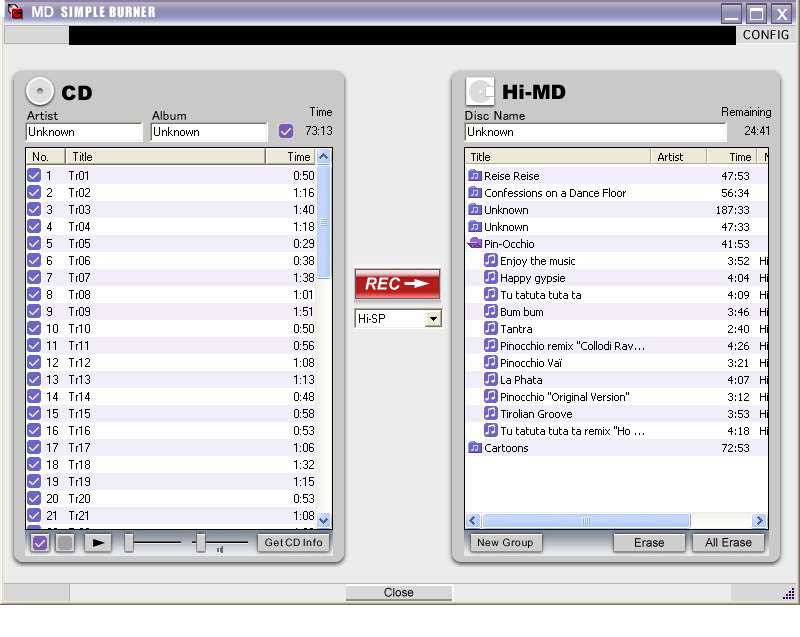Click the CD Album input field
The image size is (800, 637).
pos(209,132)
